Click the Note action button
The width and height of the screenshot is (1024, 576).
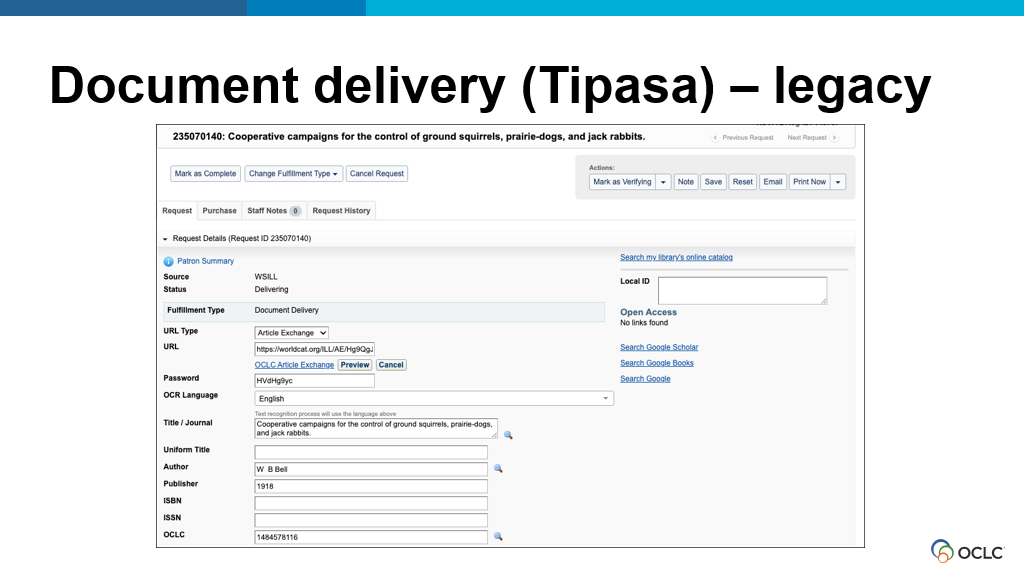click(x=686, y=182)
